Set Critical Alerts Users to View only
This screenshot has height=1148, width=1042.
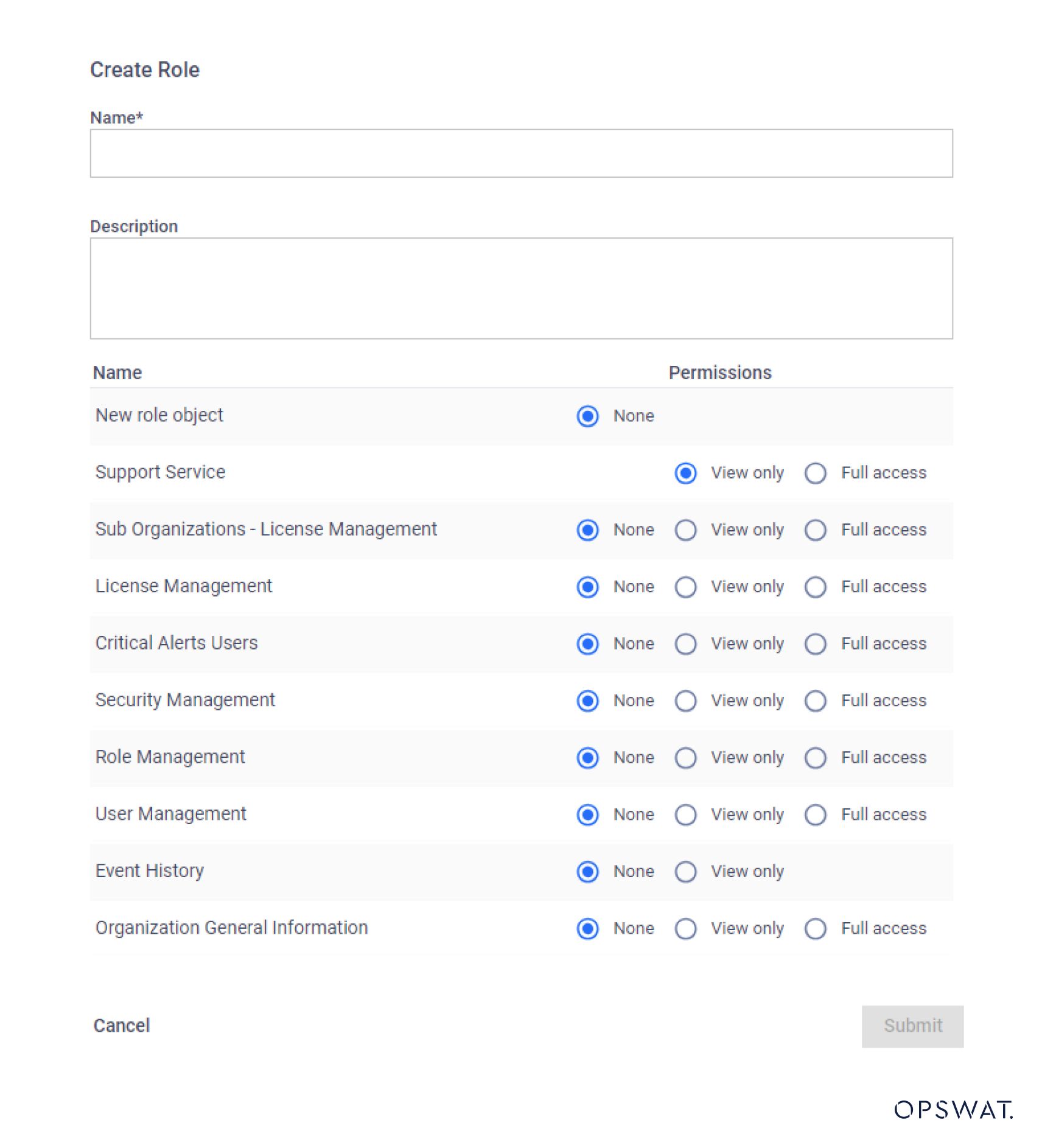pyautogui.click(x=685, y=644)
